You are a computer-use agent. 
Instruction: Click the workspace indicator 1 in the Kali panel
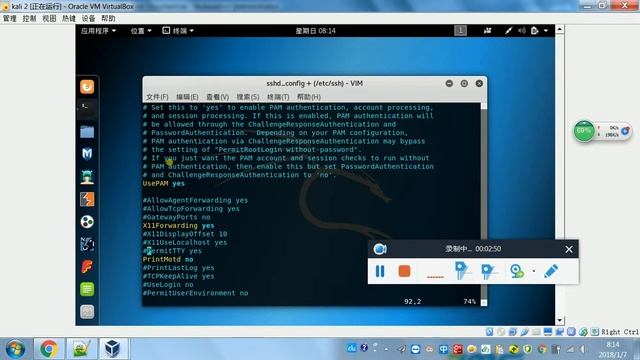click(x=460, y=31)
